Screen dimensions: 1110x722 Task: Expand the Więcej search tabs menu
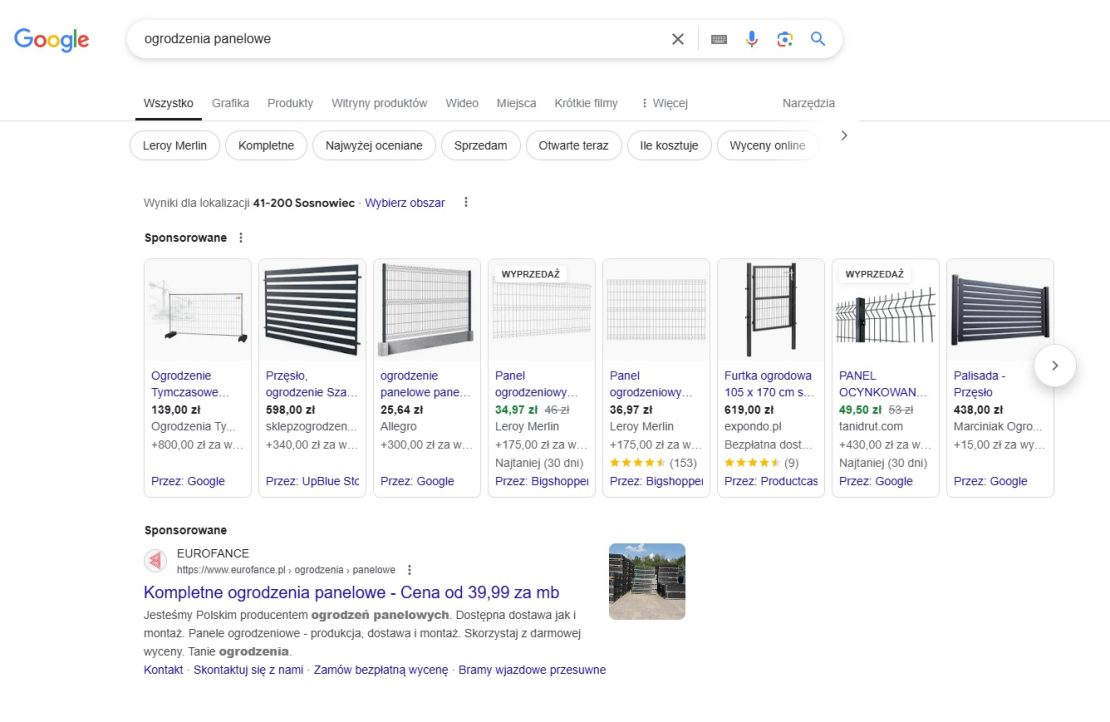664,103
